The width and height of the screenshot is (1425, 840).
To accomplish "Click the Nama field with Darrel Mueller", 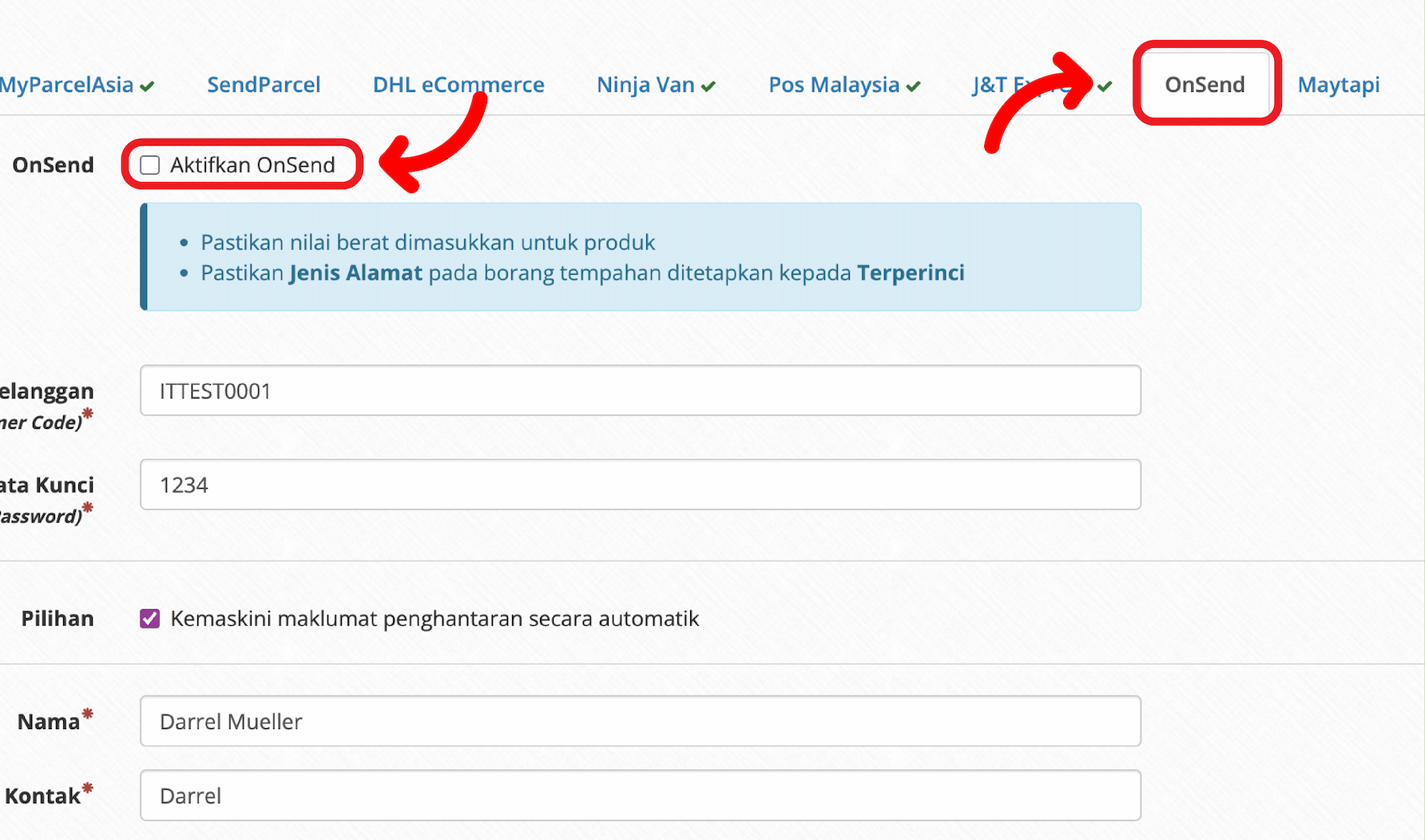I will (640, 721).
